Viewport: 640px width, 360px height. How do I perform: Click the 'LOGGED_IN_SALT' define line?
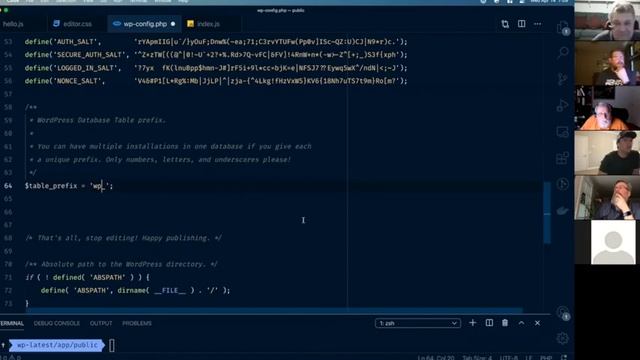pos(216,68)
